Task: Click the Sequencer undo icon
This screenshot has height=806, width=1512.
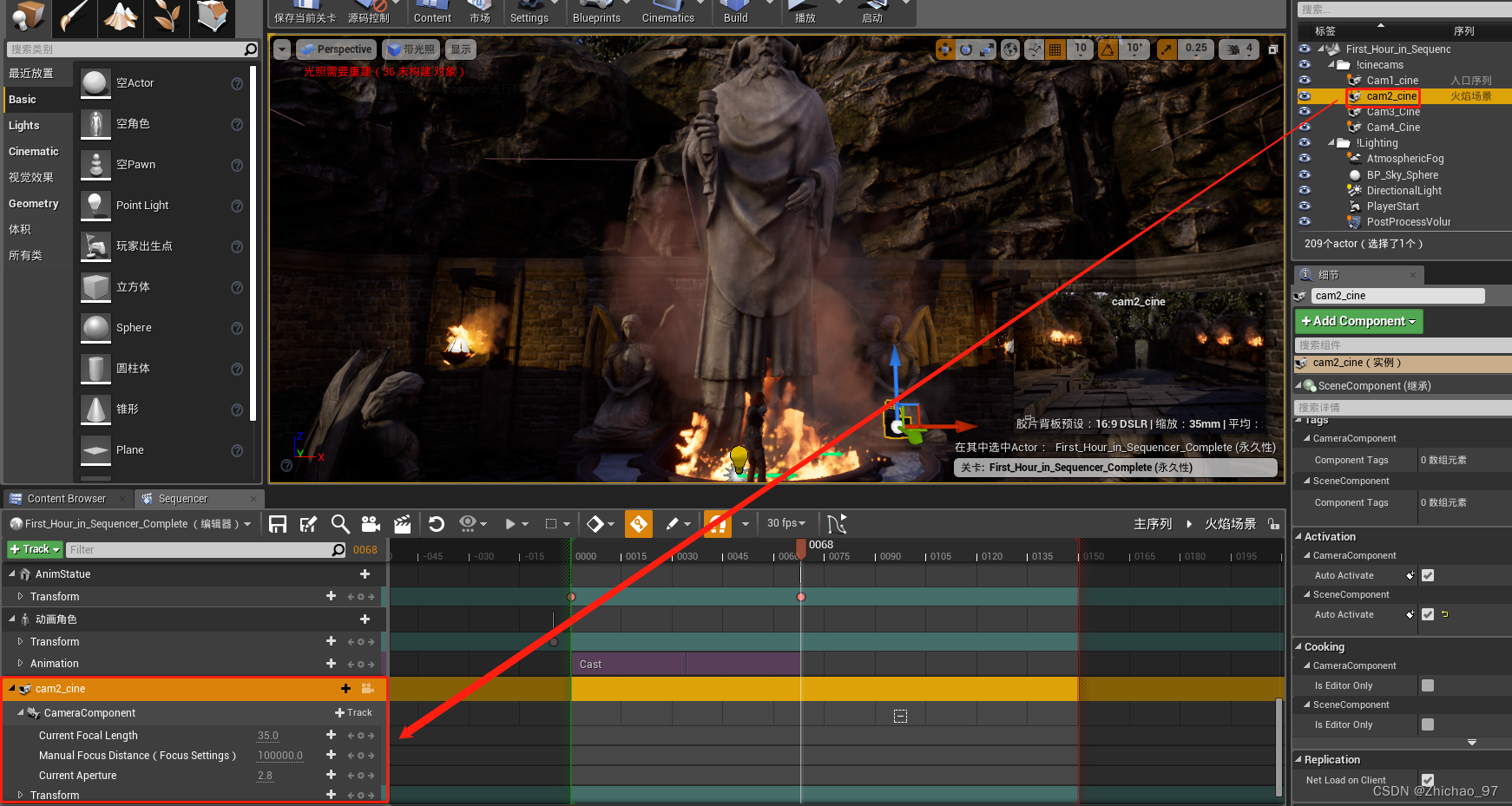Action: click(x=437, y=524)
